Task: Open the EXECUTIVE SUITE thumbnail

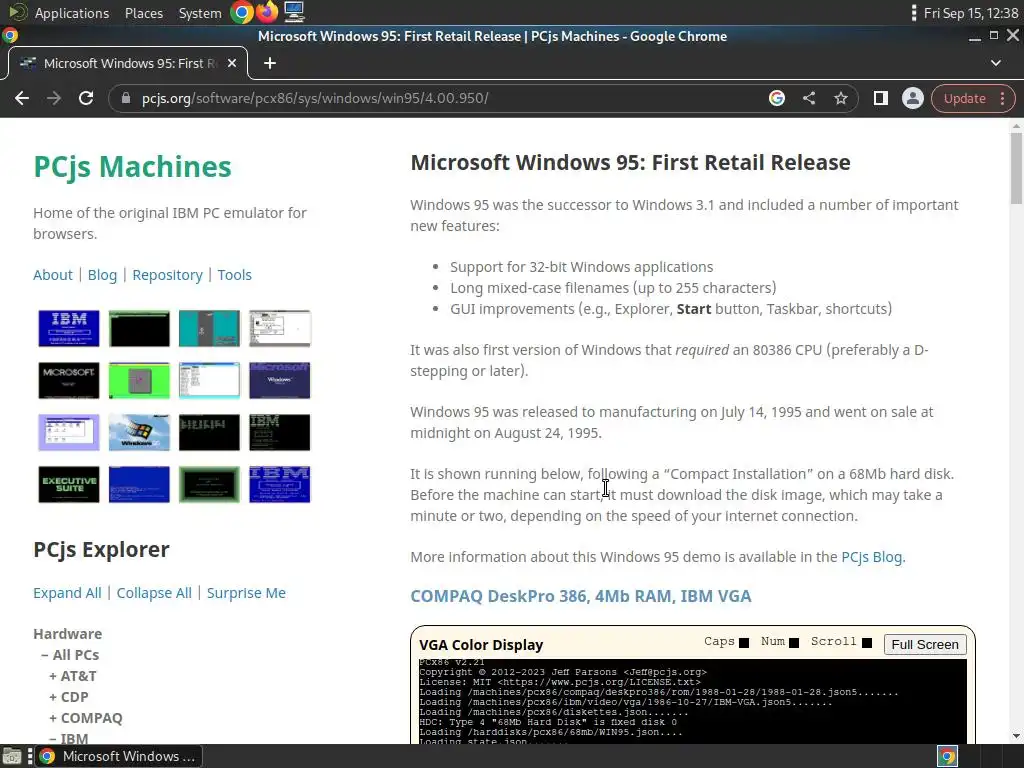Action: (x=69, y=484)
